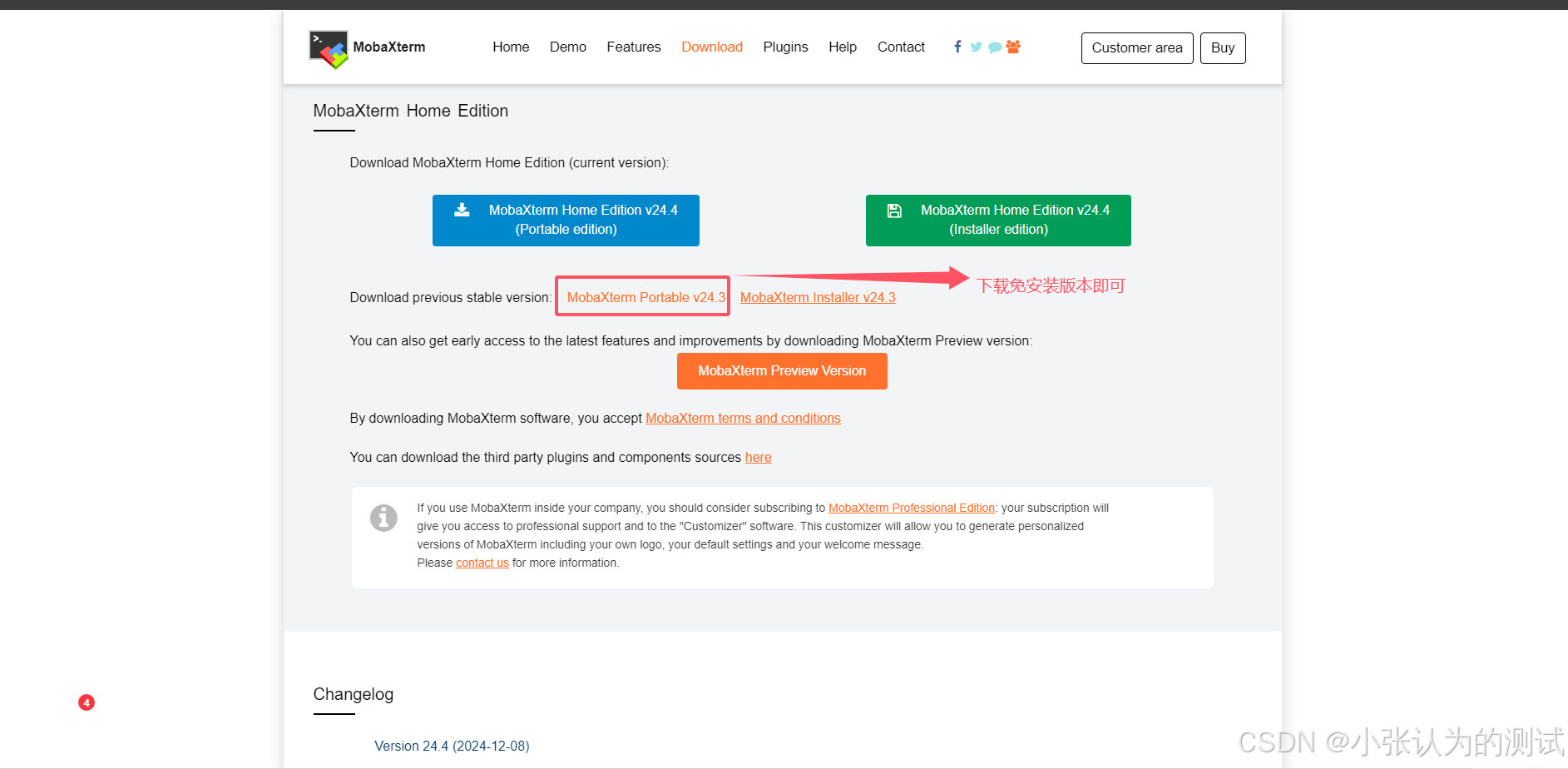
Task: Open the Plugins page
Action: pos(785,47)
